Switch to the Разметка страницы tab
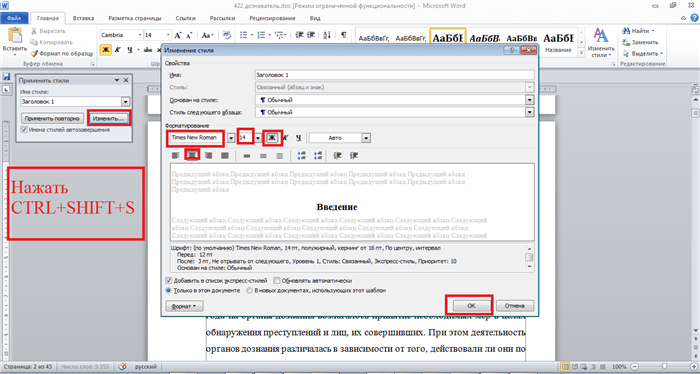The height and width of the screenshot is (374, 700). (x=135, y=18)
